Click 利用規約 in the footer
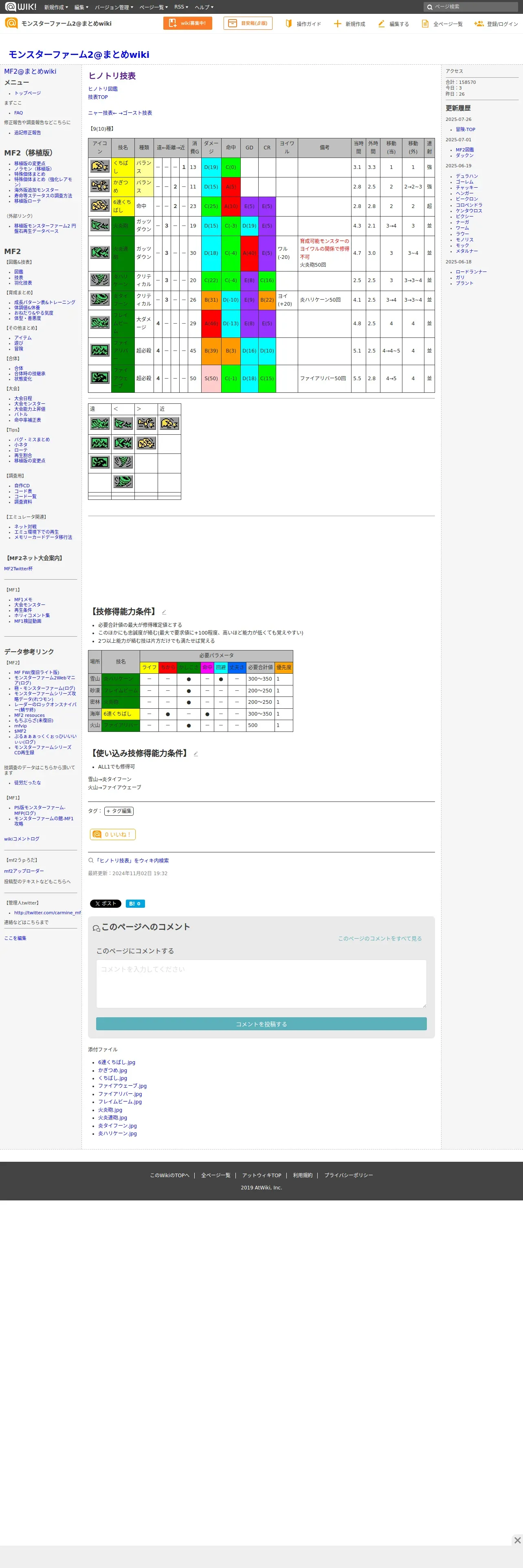Screen dimensions: 523x1568 pyautogui.click(x=303, y=1176)
